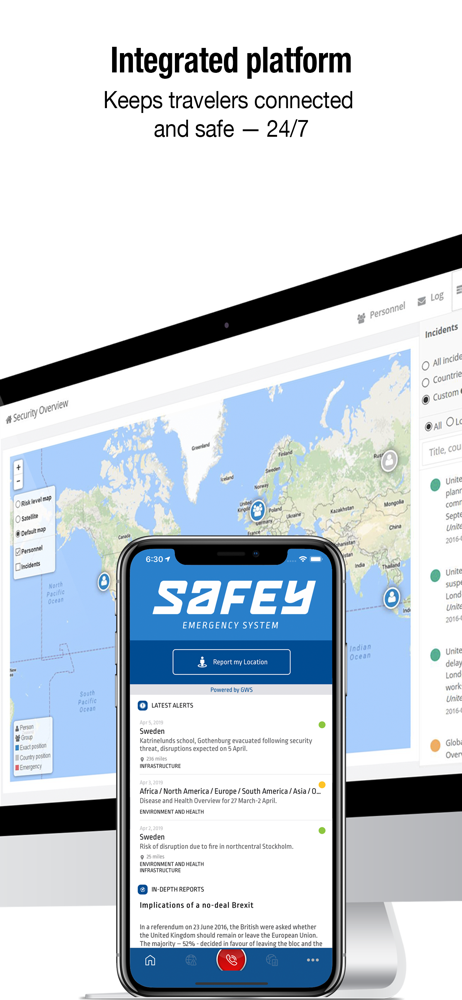Click the green status dot on the Stockholm fire alert
Viewport: 462px width, 1000px height.
coord(322,830)
